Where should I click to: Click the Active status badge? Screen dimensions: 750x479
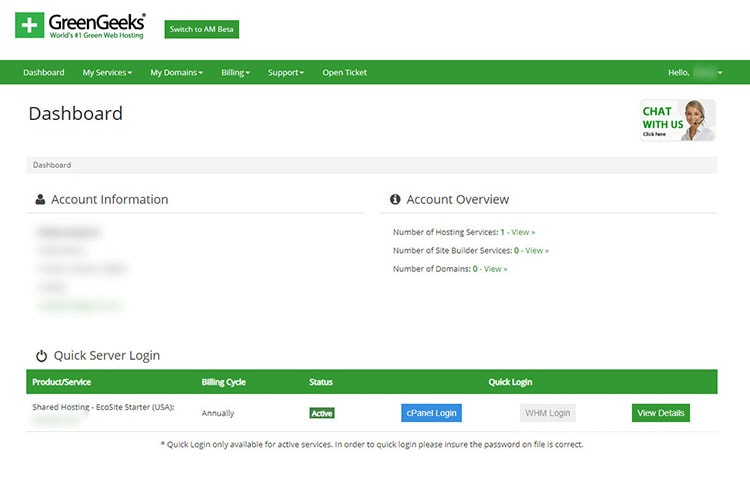pos(322,413)
